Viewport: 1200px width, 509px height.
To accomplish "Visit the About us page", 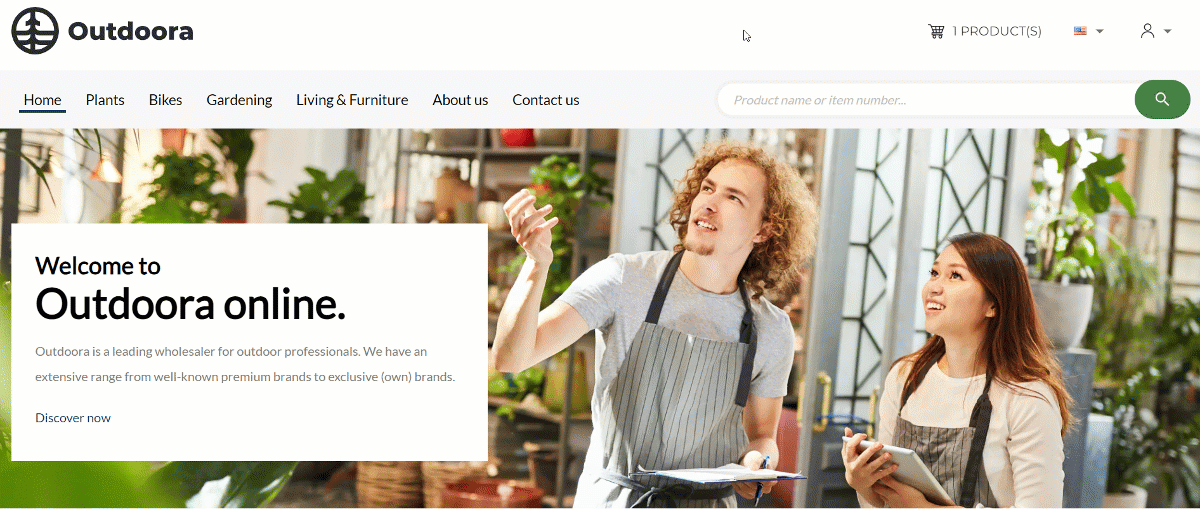I will 460,100.
